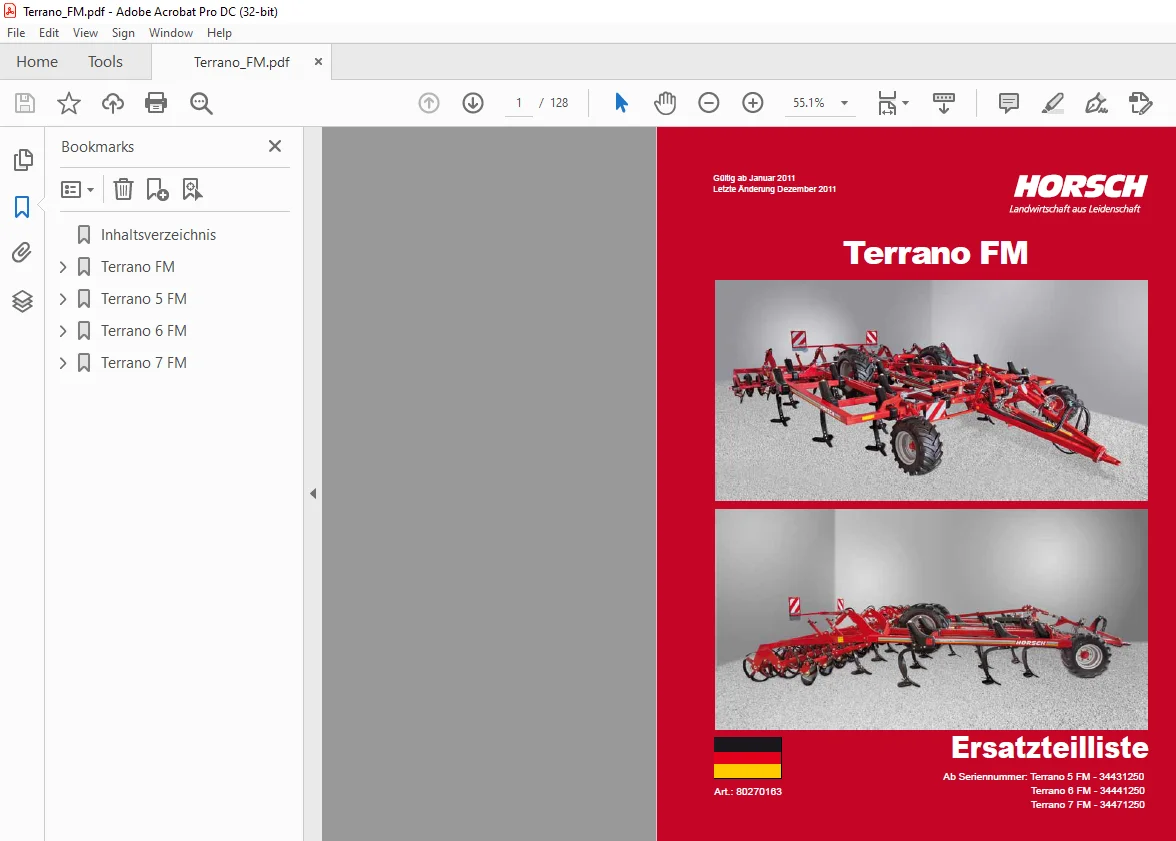Click the 'Ersatzteilliste' heading
Screen dimensions: 1176x841
tap(1049, 747)
